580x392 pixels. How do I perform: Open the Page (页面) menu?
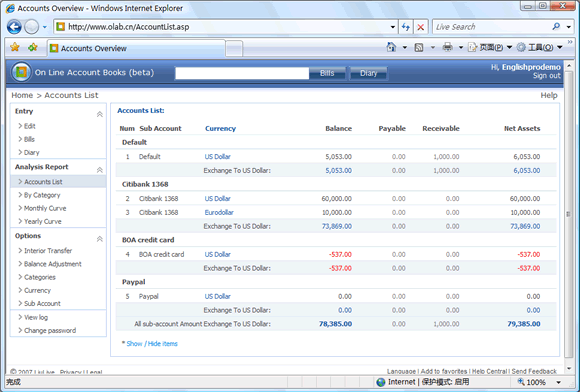point(490,47)
